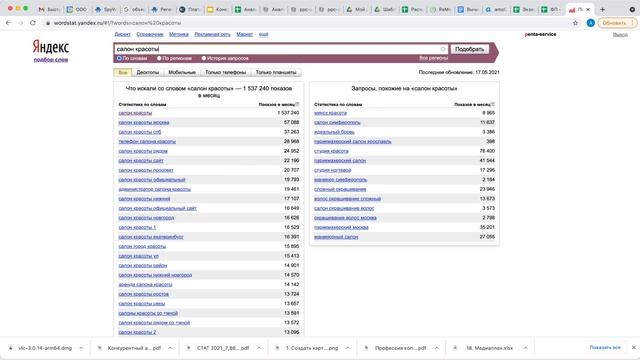Image resolution: width=640 pixels, height=360 pixels.
Task: Open a new browser tab with plus icon
Action: [x=602, y=9]
